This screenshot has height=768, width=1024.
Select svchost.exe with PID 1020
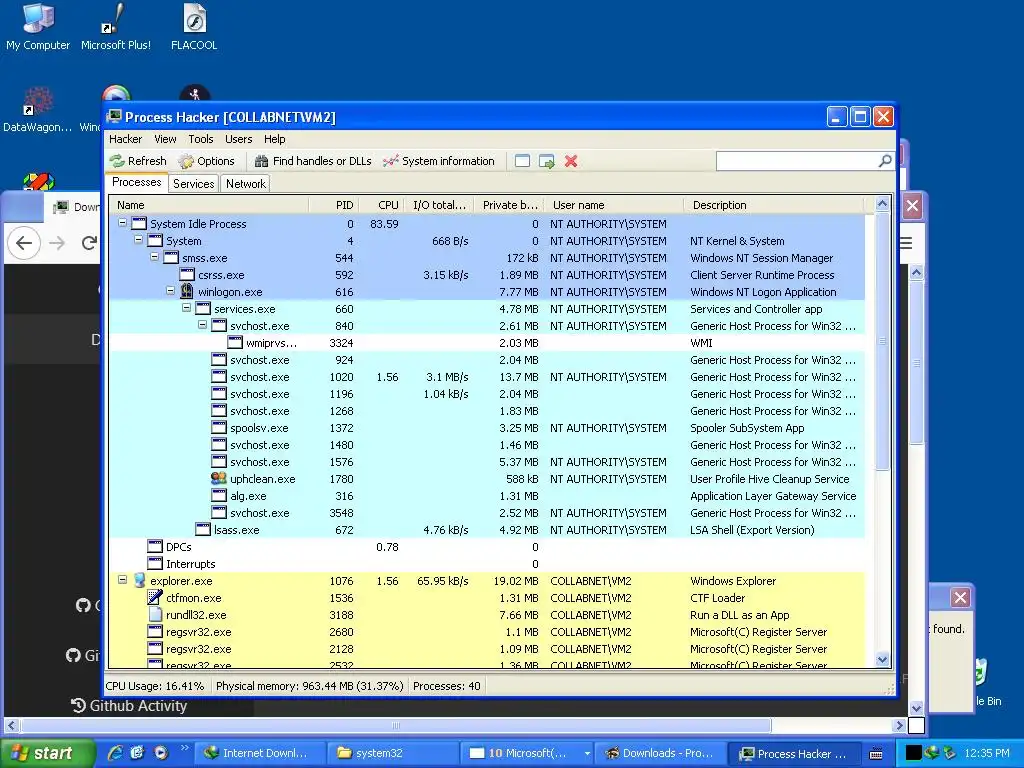coord(487,377)
